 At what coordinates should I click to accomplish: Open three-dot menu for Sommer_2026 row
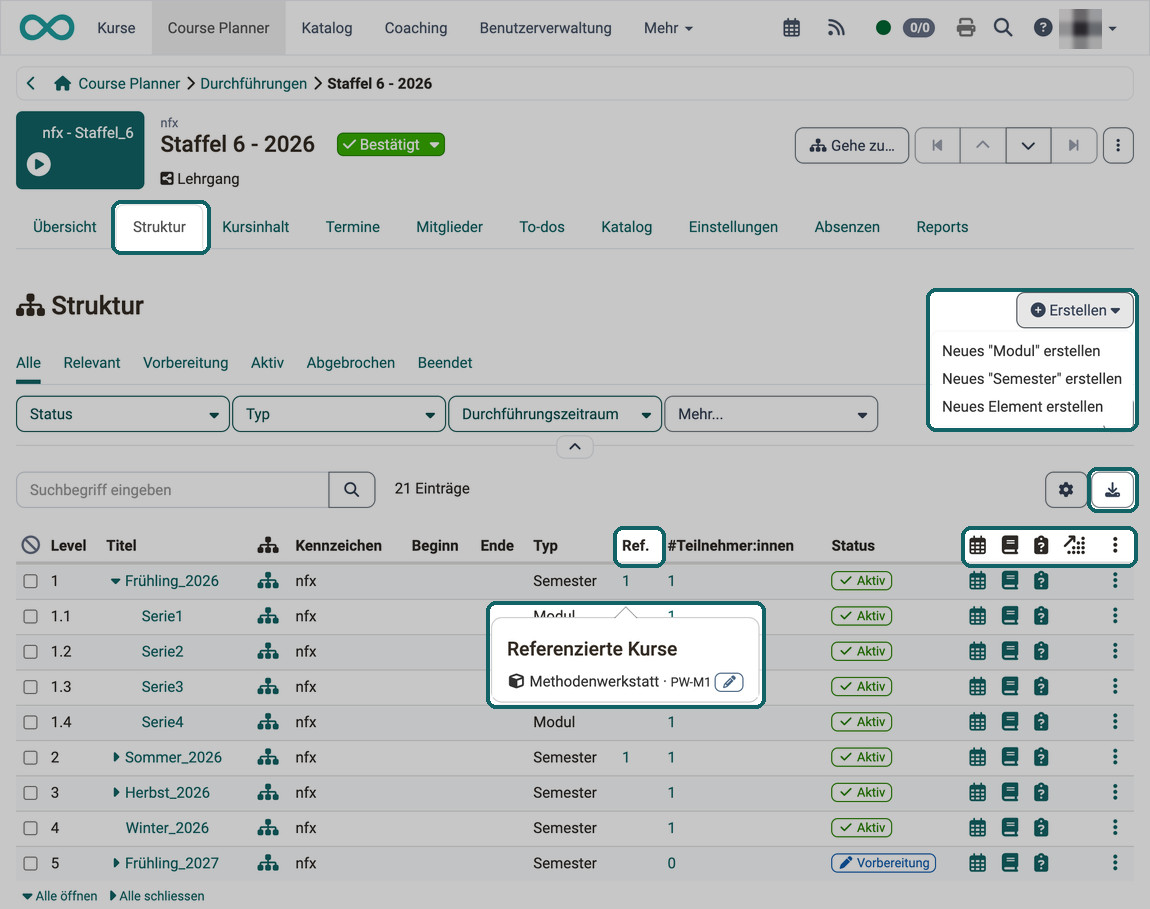(x=1115, y=757)
